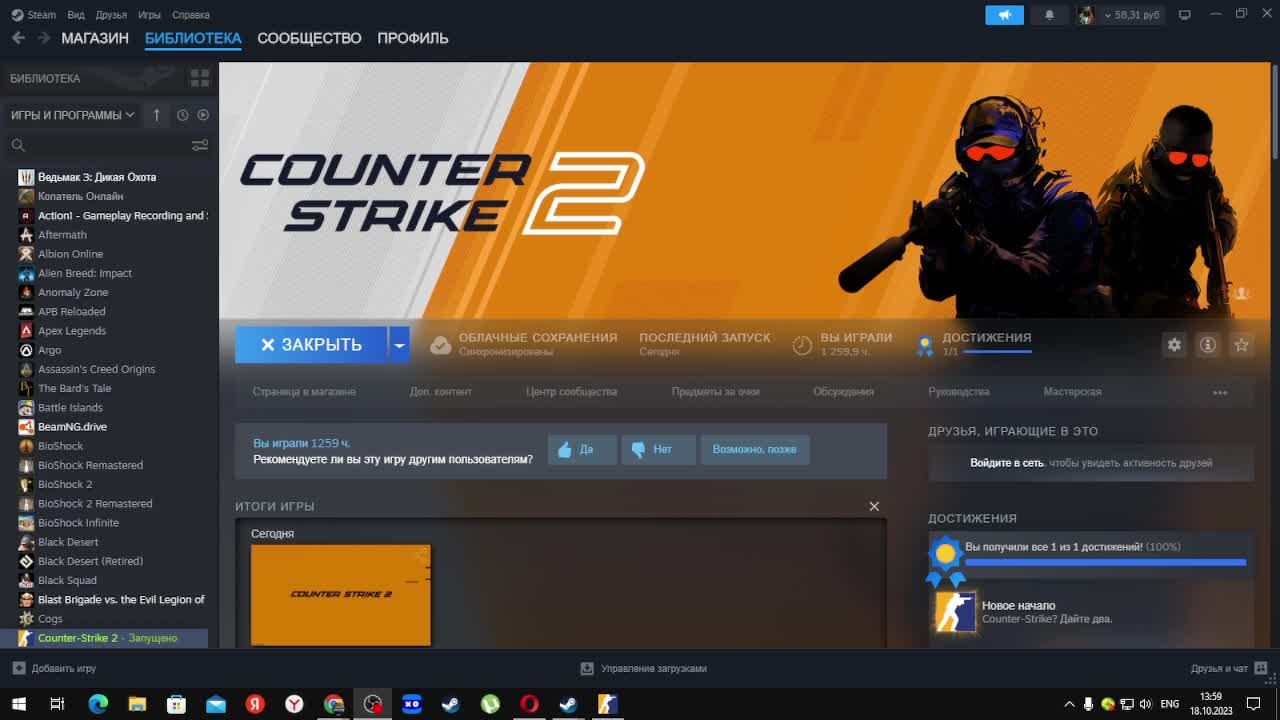Click Добавить игру

click(55, 668)
